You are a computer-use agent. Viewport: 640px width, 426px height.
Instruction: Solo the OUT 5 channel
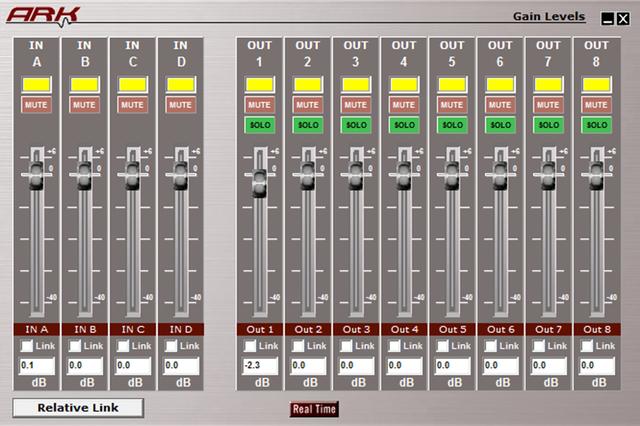451,125
